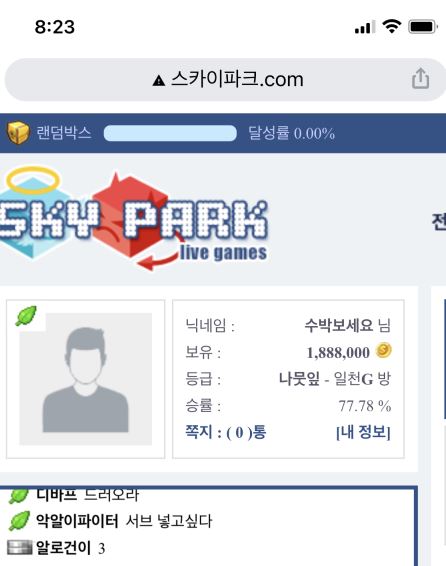The image size is (446, 566).
Task: Click the 랜덤박스 progress bar
Action: [x=170, y=133]
